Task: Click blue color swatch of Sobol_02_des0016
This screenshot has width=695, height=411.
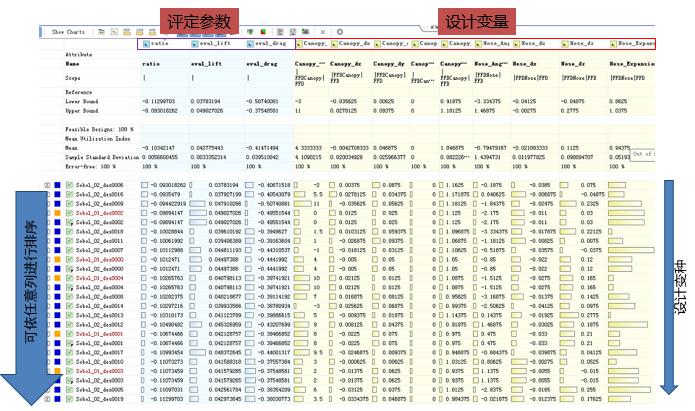Action: [58, 194]
